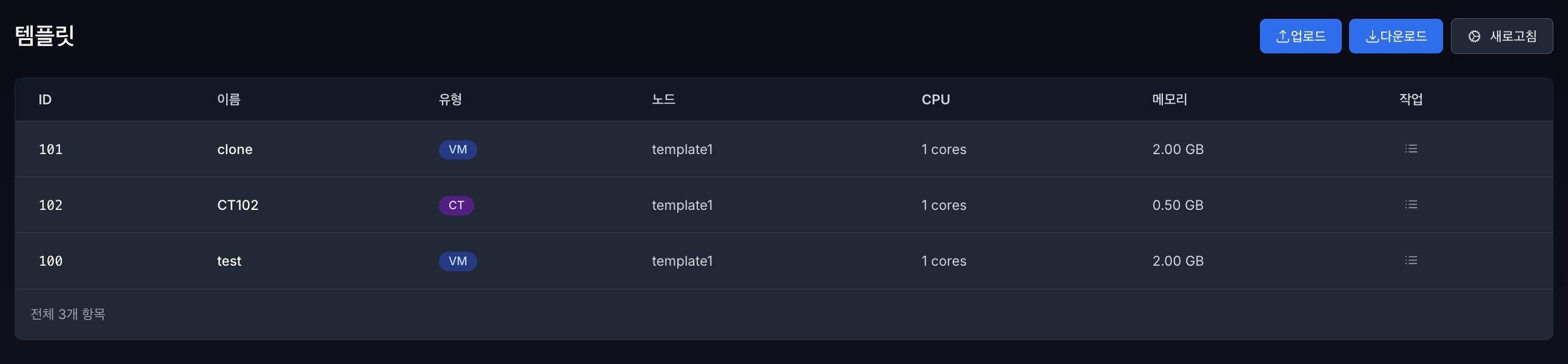Click the CT badge for CT102

click(x=456, y=206)
